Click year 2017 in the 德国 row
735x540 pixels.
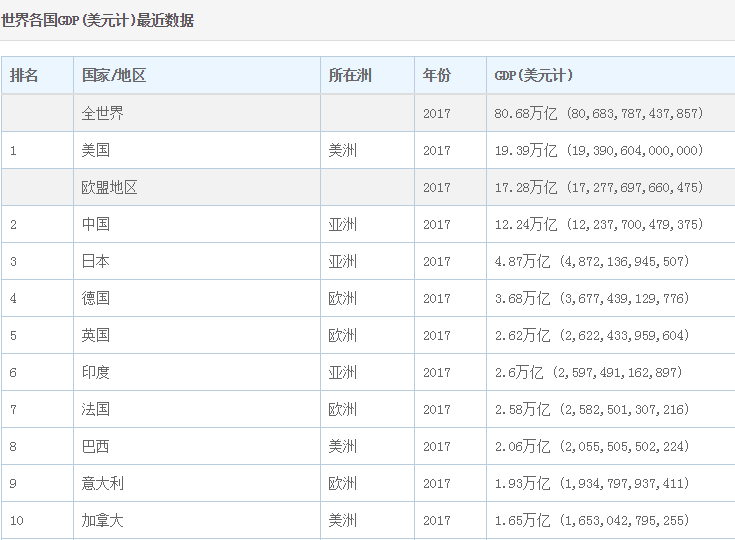click(x=436, y=299)
